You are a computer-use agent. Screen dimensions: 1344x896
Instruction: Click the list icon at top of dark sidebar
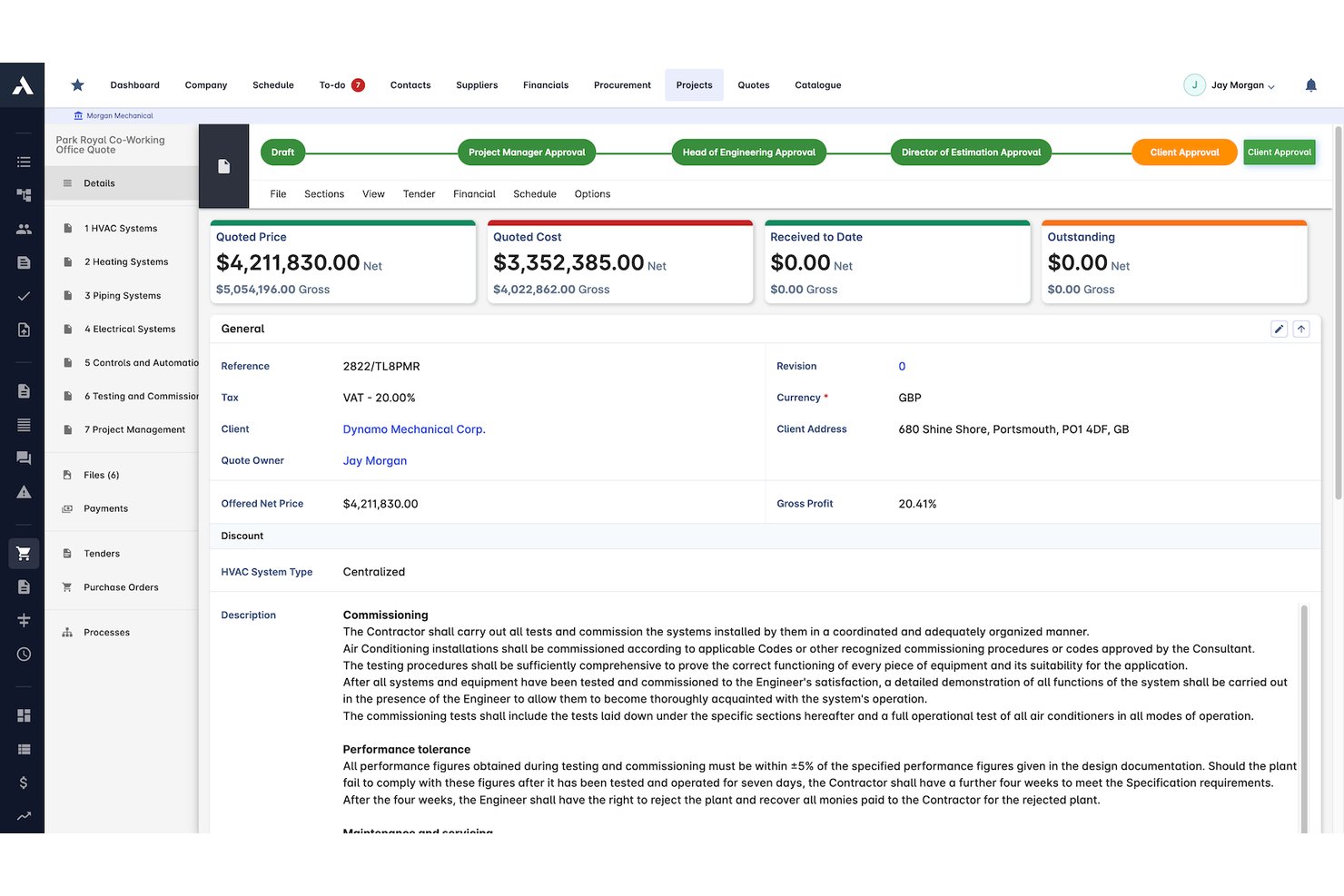[x=24, y=162]
